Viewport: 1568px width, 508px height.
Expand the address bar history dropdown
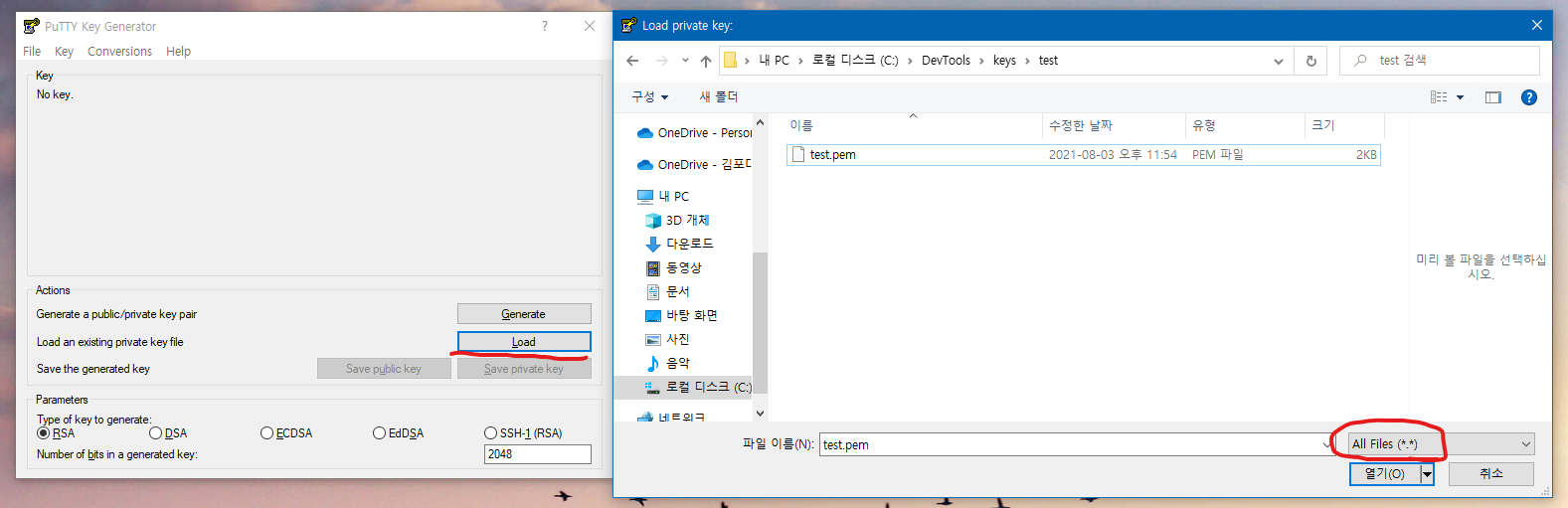coord(1279,61)
